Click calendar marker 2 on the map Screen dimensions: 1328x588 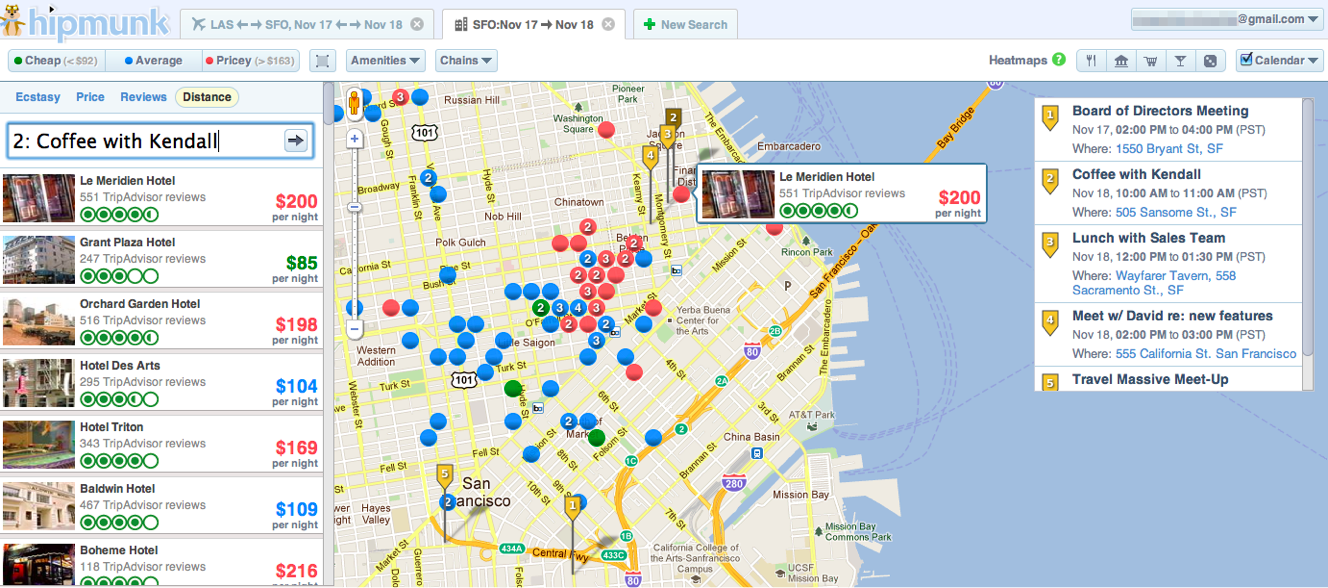pyautogui.click(x=673, y=118)
